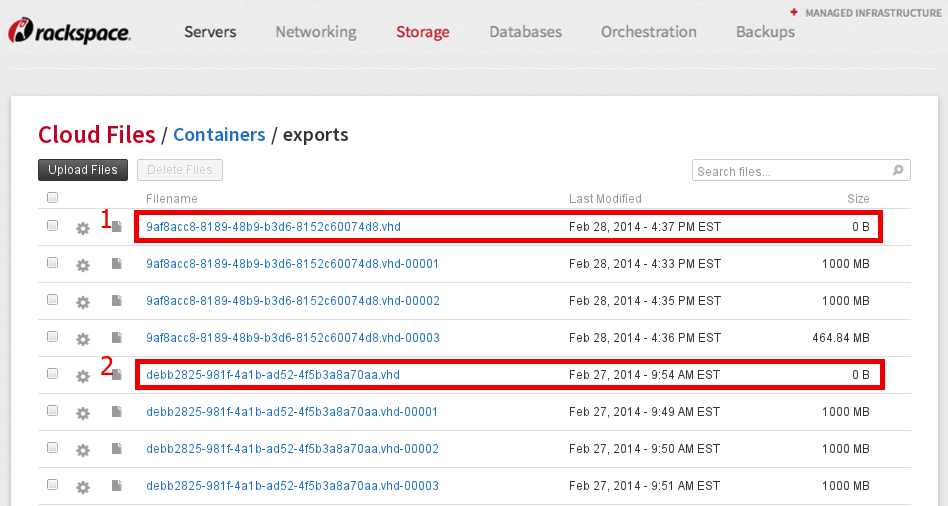Open file debb2825...70aa.vhd-00003

point(292,485)
